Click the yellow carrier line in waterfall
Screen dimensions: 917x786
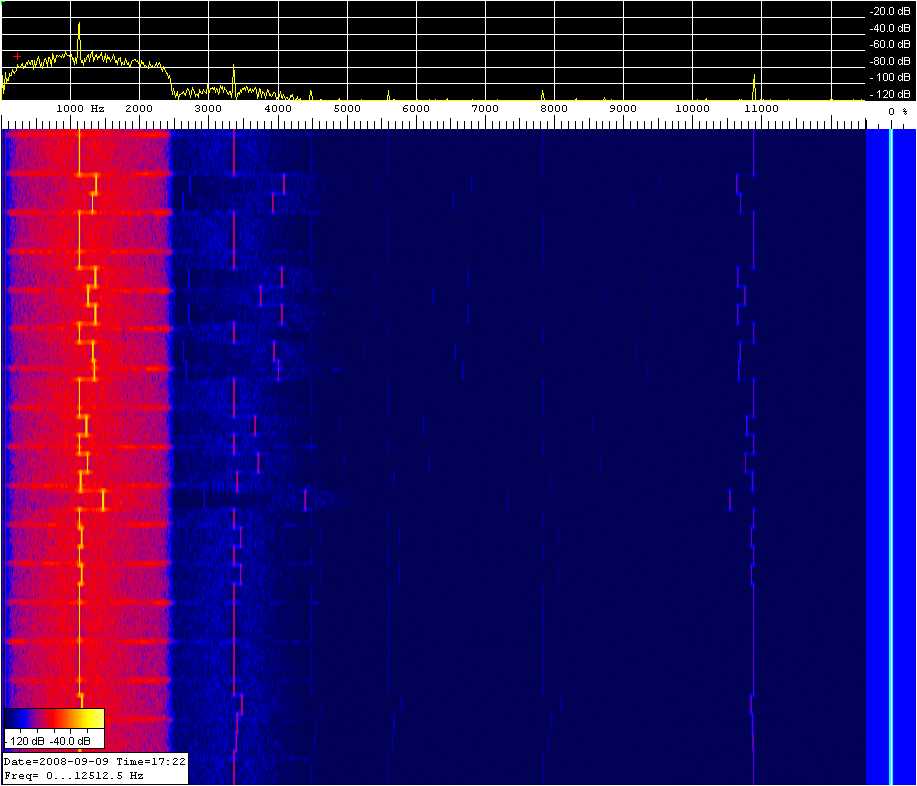coord(78,400)
